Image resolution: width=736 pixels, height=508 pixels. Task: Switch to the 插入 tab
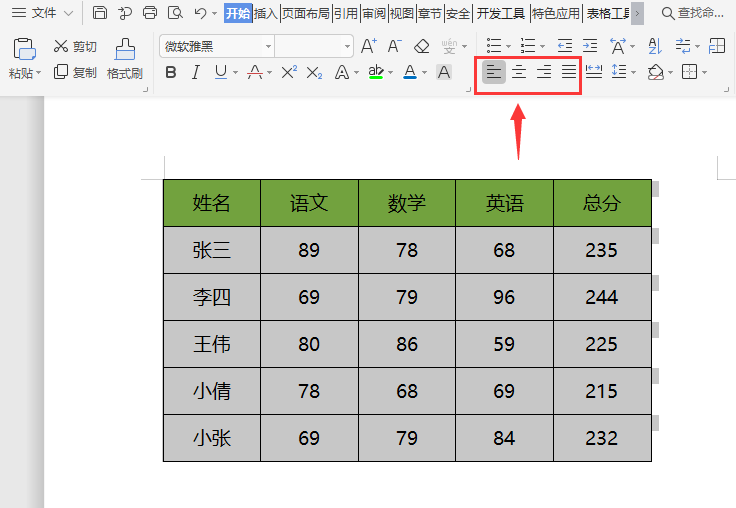[x=266, y=13]
